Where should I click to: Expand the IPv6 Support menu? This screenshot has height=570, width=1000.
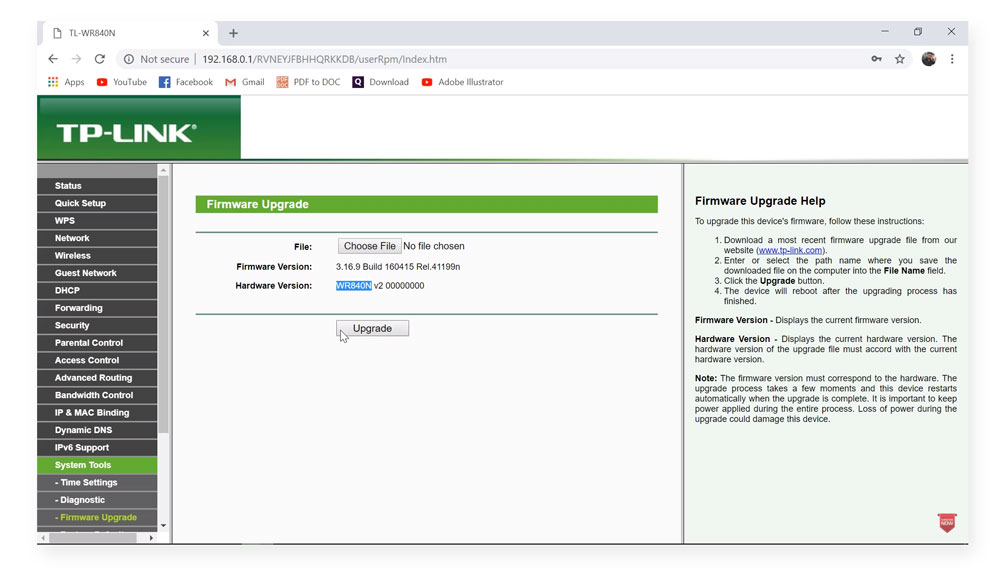(97, 448)
